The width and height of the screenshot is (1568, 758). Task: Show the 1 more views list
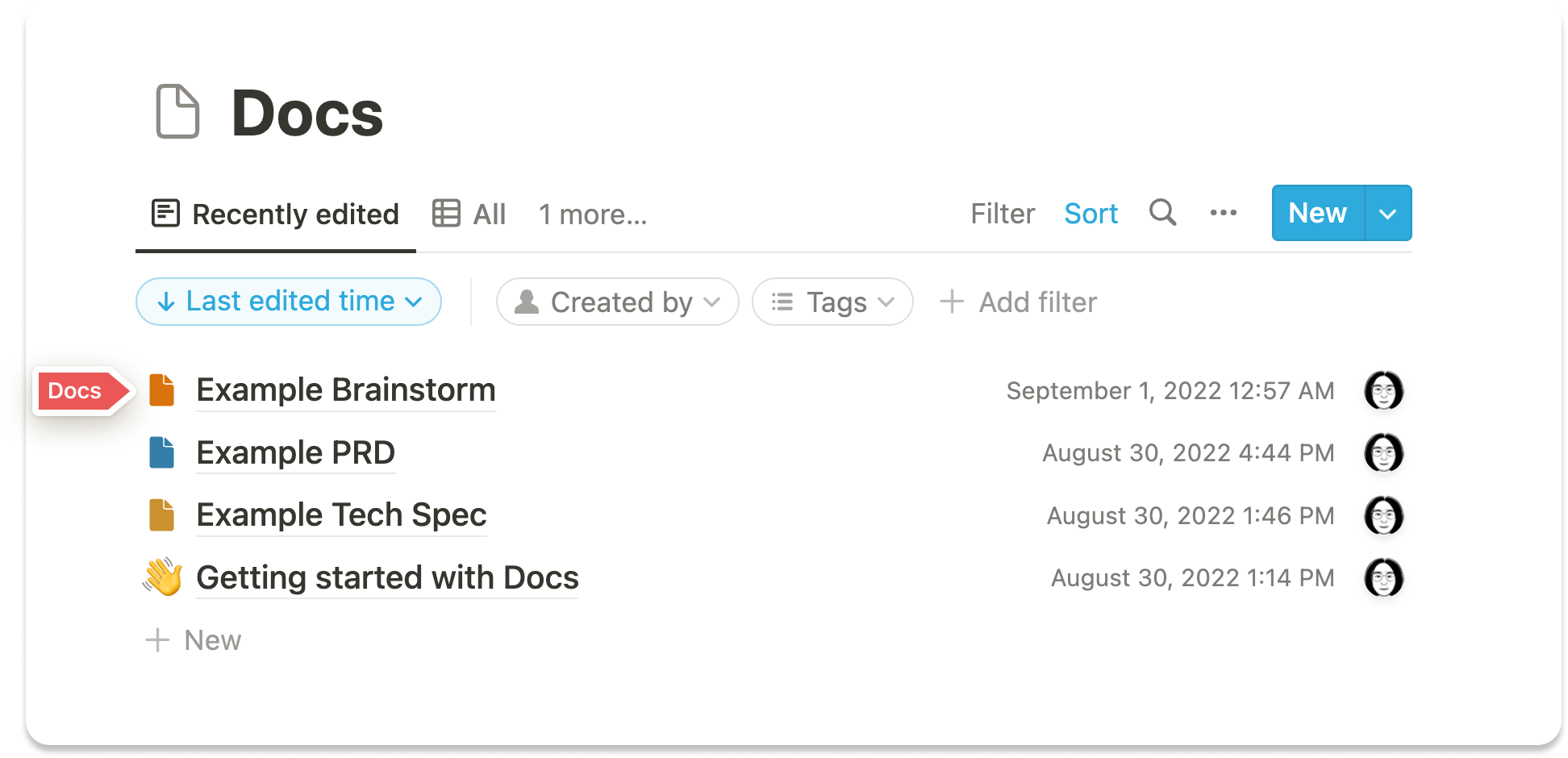pyautogui.click(x=593, y=214)
